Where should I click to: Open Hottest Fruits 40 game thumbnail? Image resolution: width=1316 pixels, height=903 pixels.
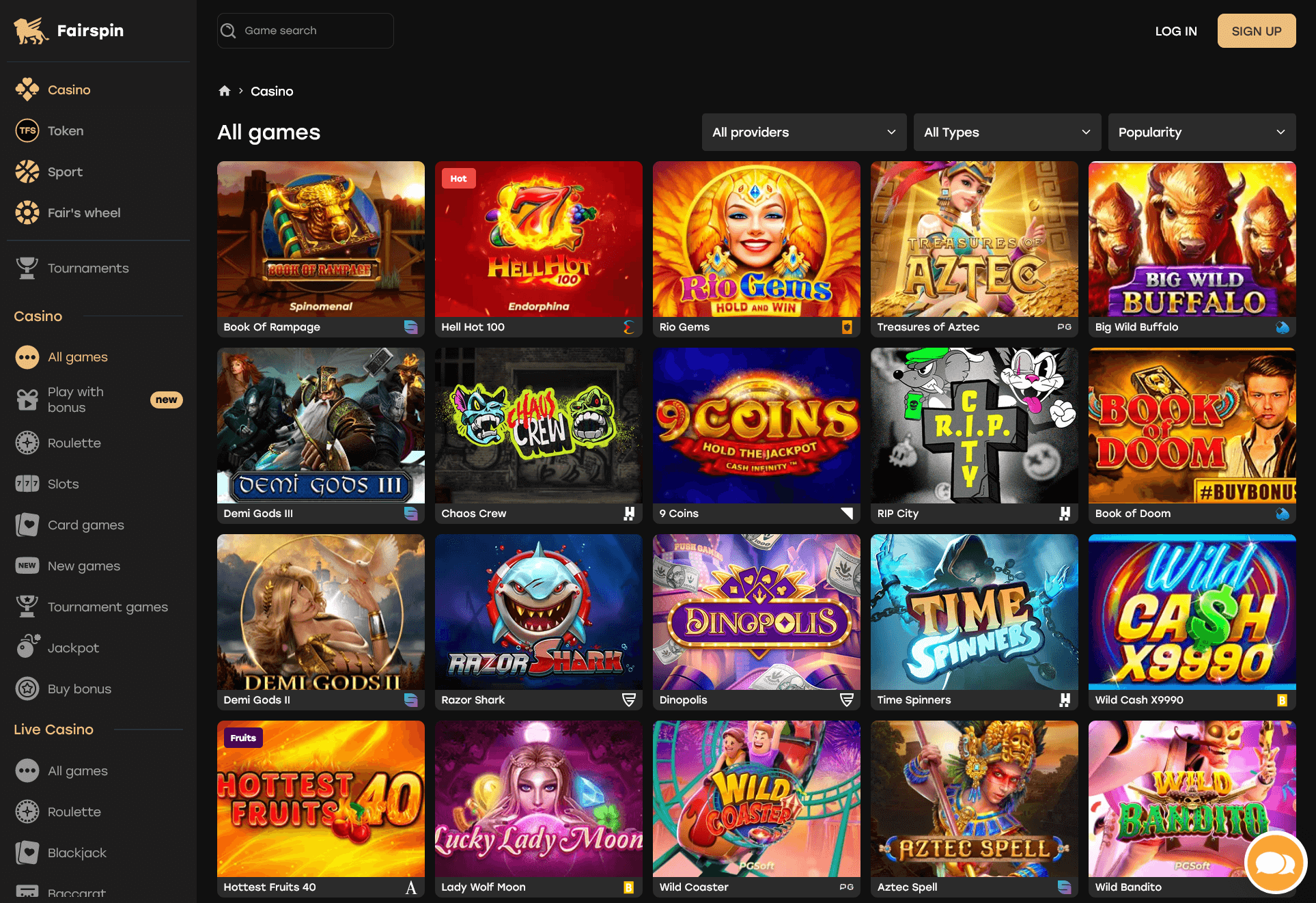click(320, 798)
